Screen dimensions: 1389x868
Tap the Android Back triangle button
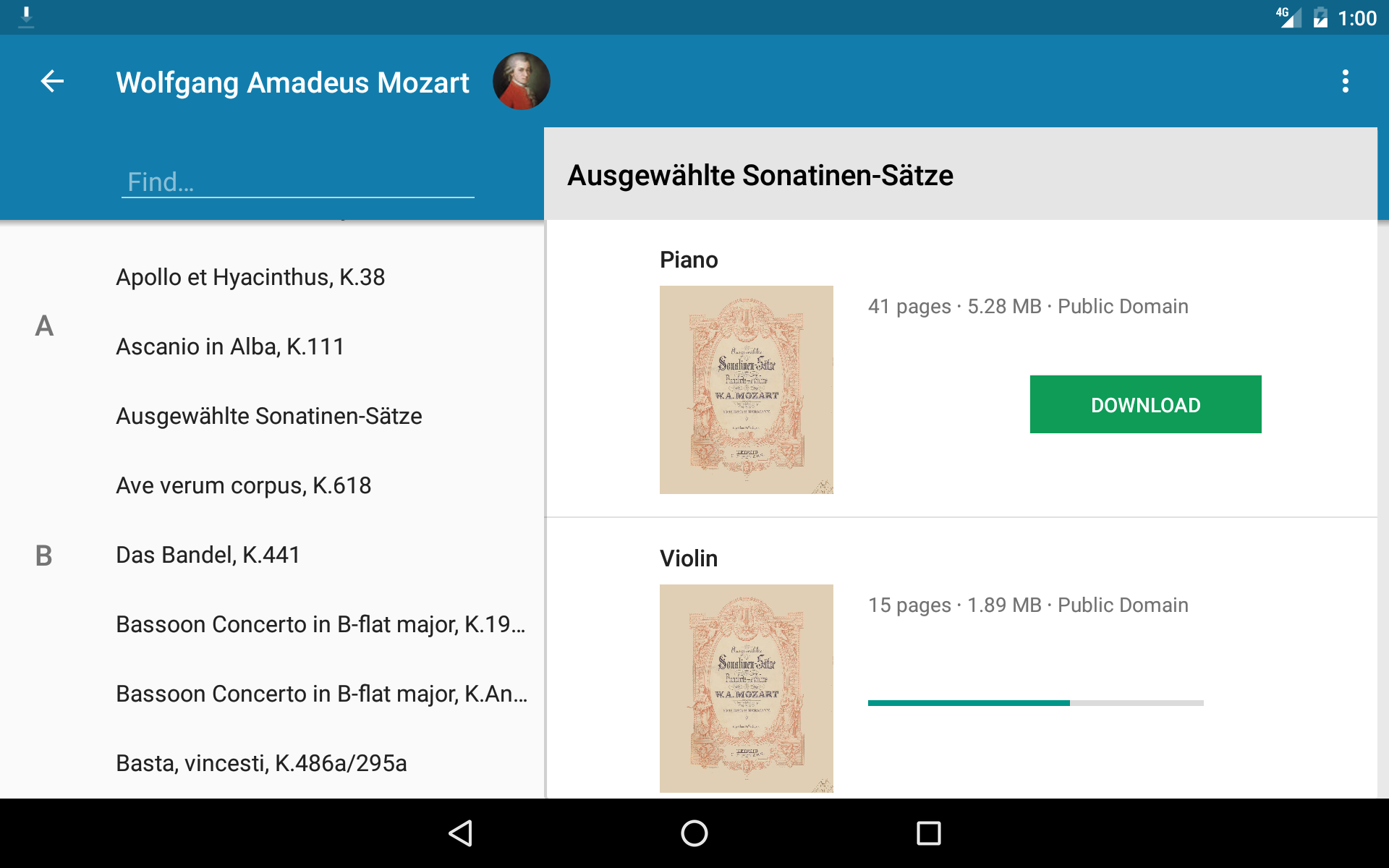coord(462,833)
